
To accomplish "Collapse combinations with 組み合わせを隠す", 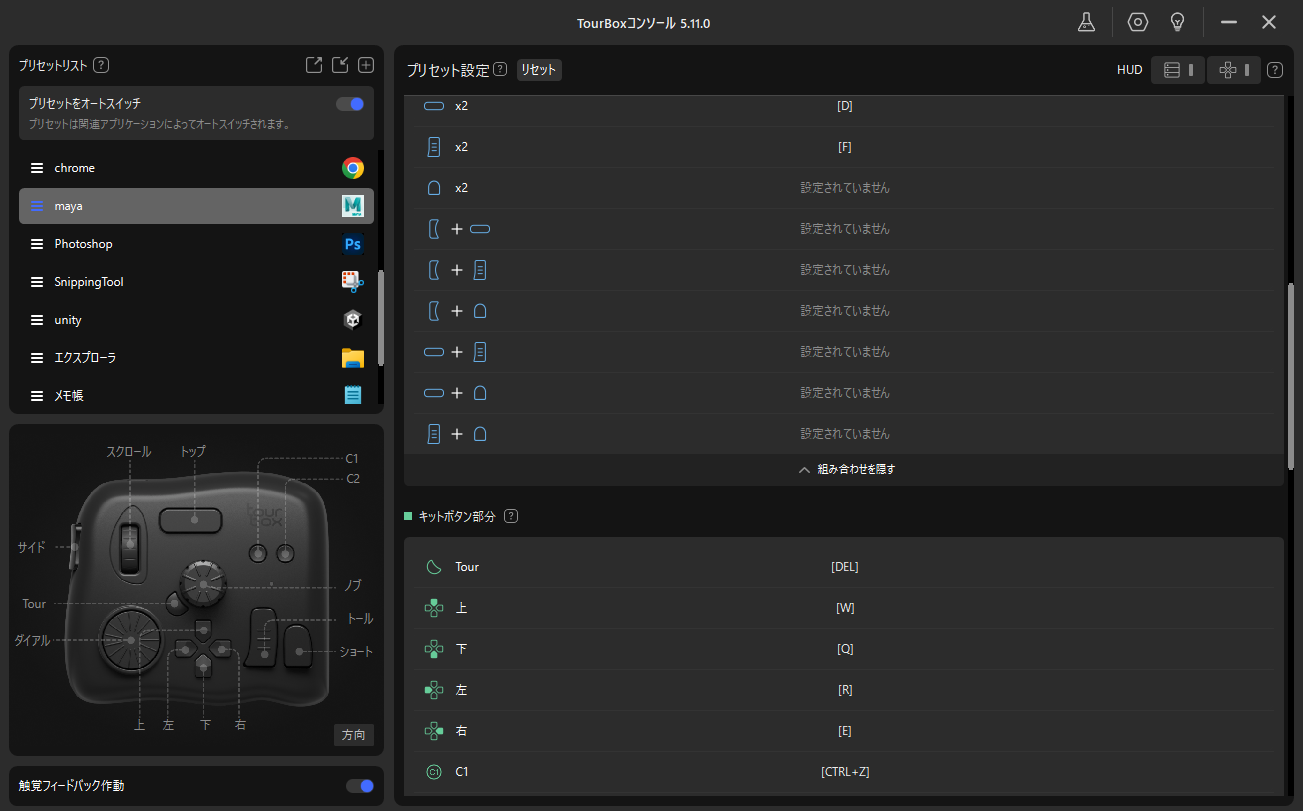I will click(x=845, y=469).
